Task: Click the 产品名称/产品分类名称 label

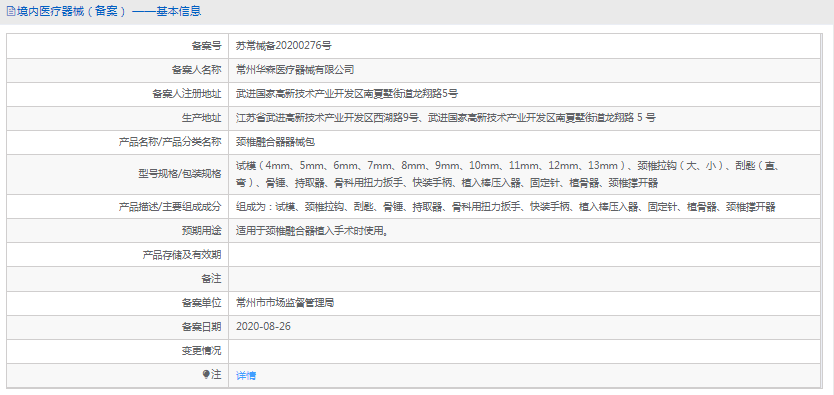Action: [169, 142]
